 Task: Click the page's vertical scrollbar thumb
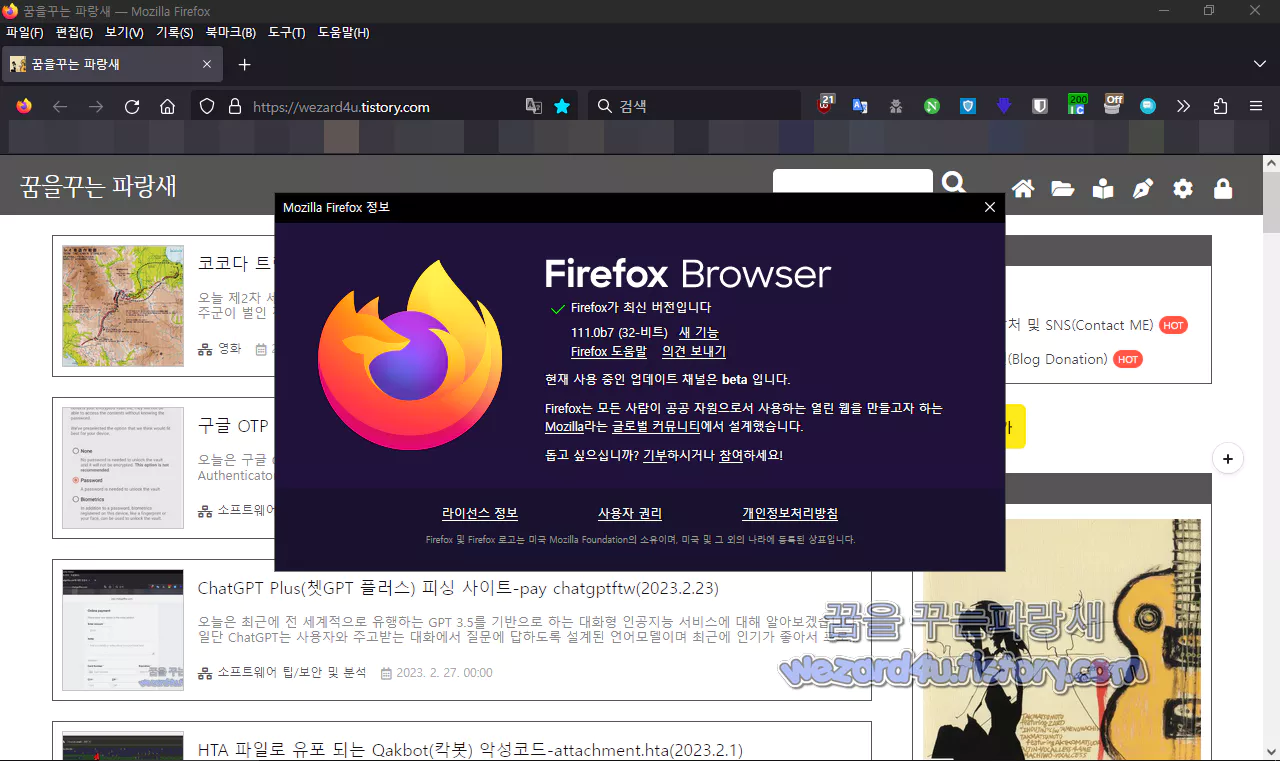click(1272, 200)
